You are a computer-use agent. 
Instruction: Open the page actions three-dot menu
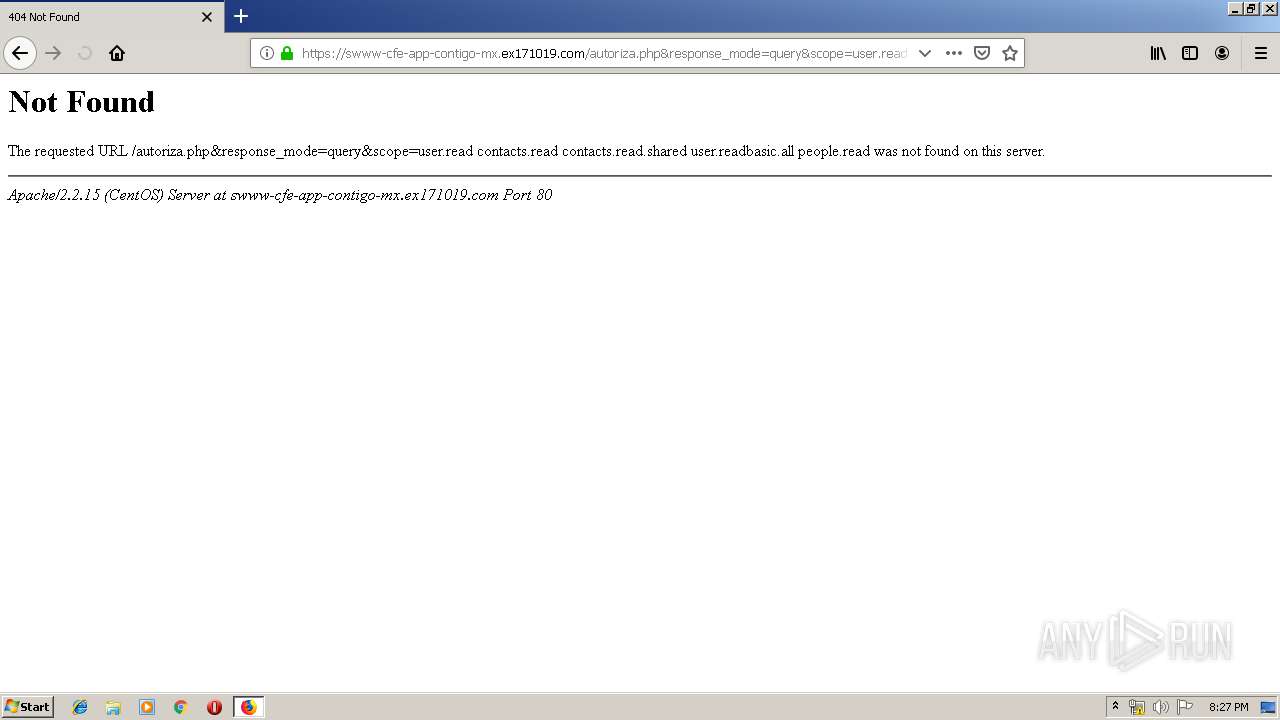pyautogui.click(x=954, y=53)
